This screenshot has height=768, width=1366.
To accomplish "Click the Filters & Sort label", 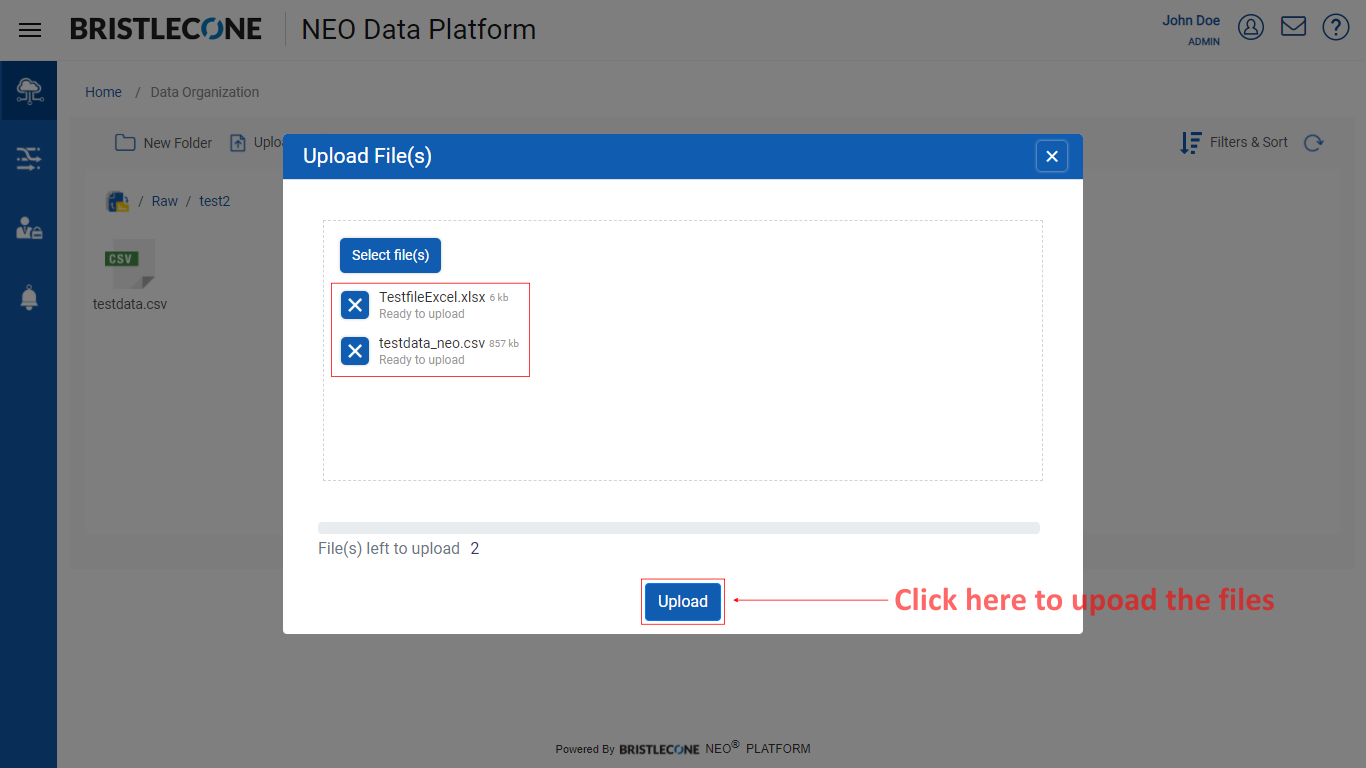I will pyautogui.click(x=1249, y=142).
